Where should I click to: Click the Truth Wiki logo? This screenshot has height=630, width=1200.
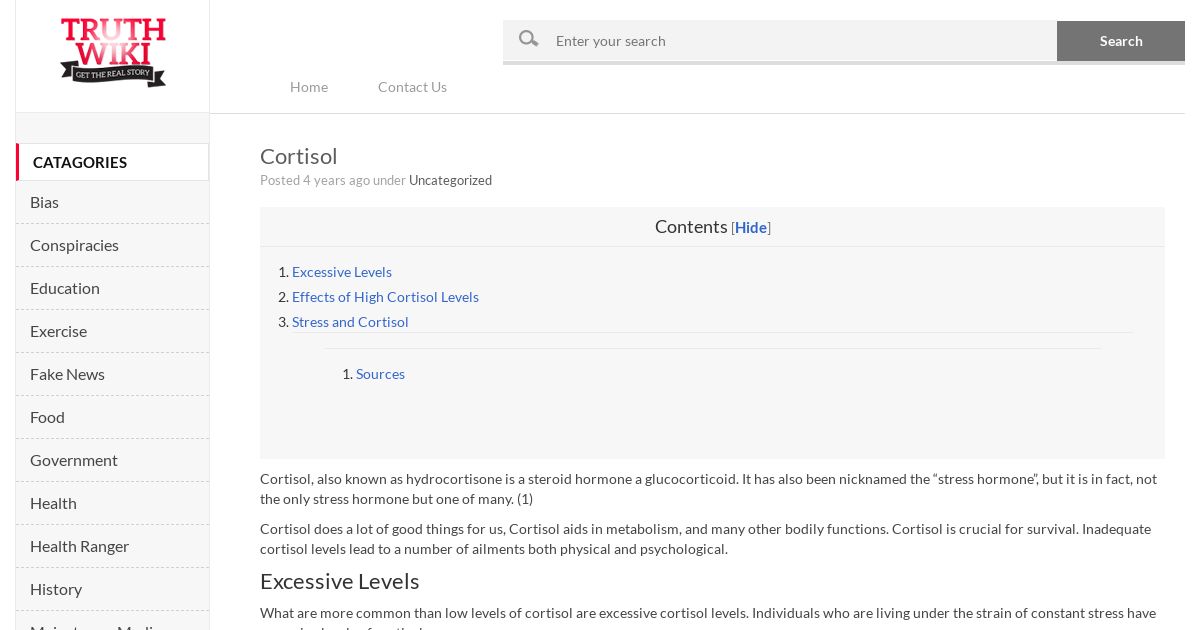[113, 52]
